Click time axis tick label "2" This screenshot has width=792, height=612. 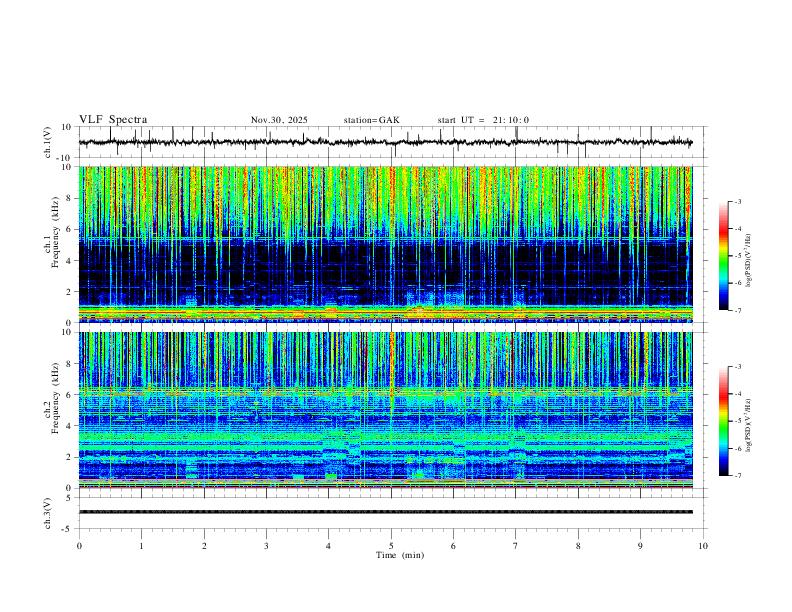(204, 546)
